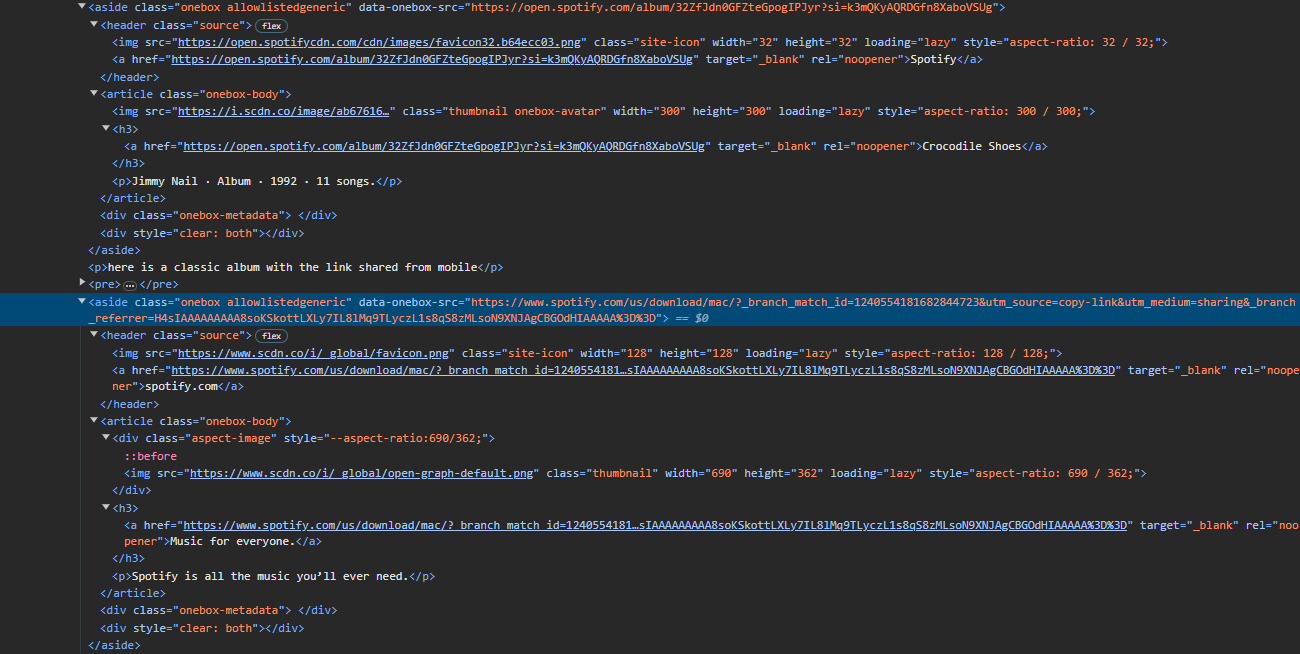
Task: Select the first onebox-metadata div row
Action: click(218, 215)
